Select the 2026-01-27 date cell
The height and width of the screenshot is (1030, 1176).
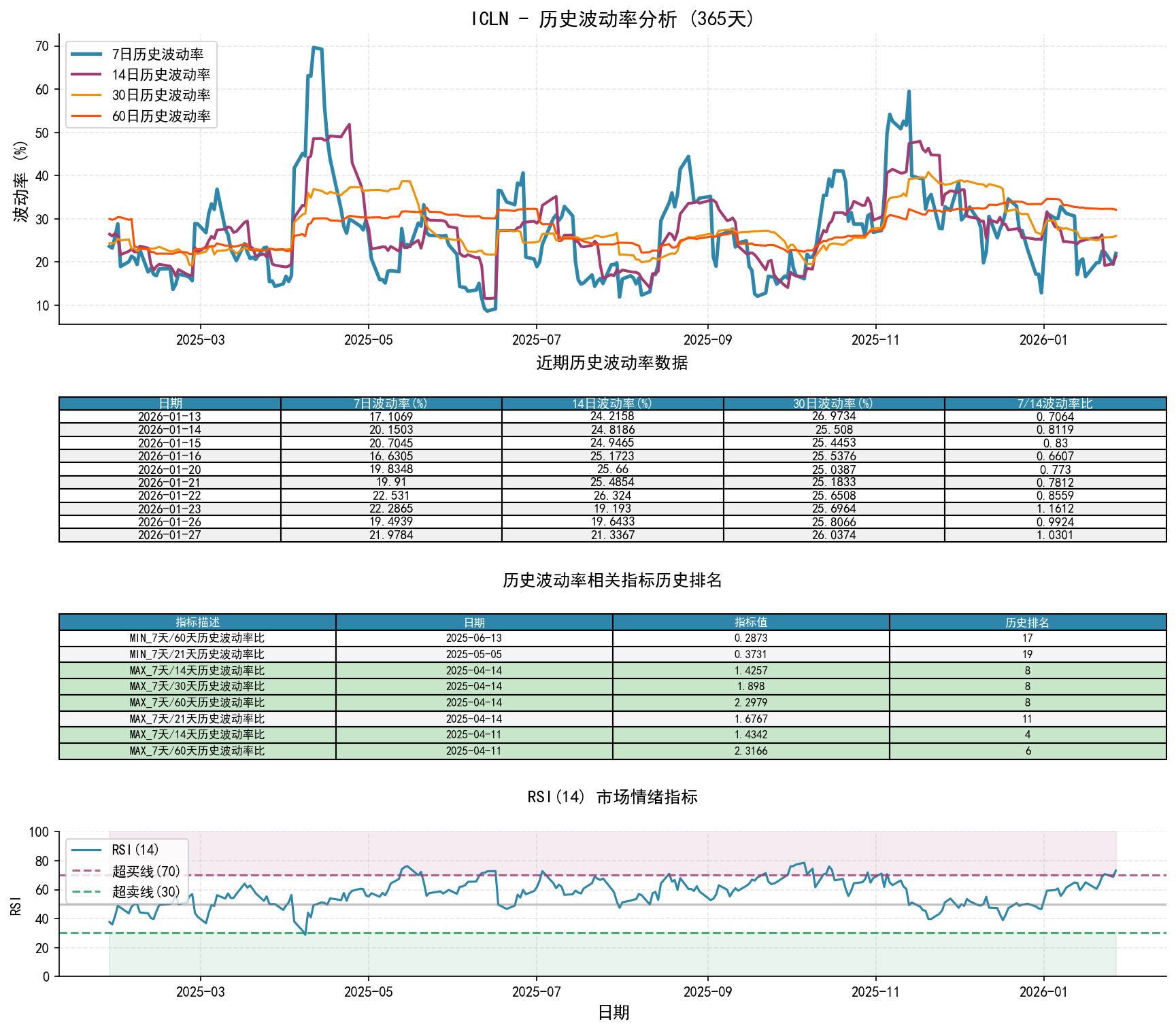(x=169, y=535)
